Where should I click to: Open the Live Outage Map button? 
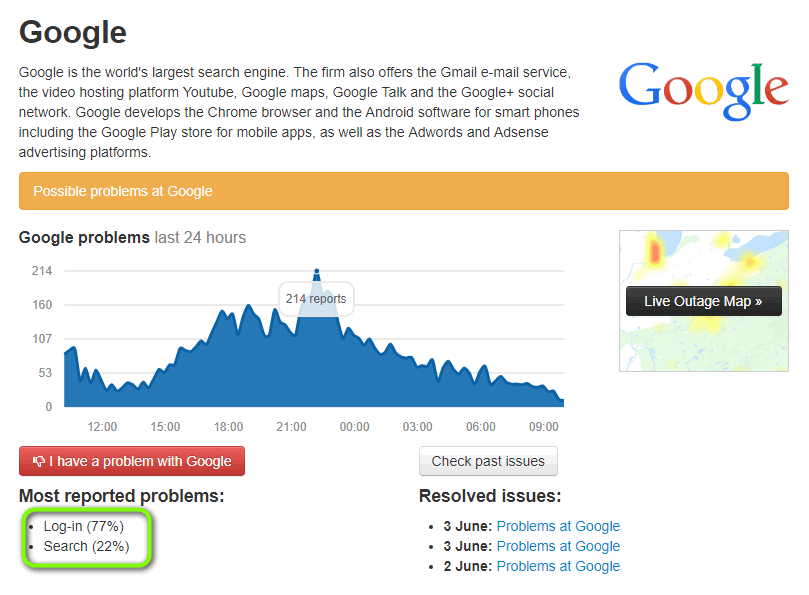point(704,301)
